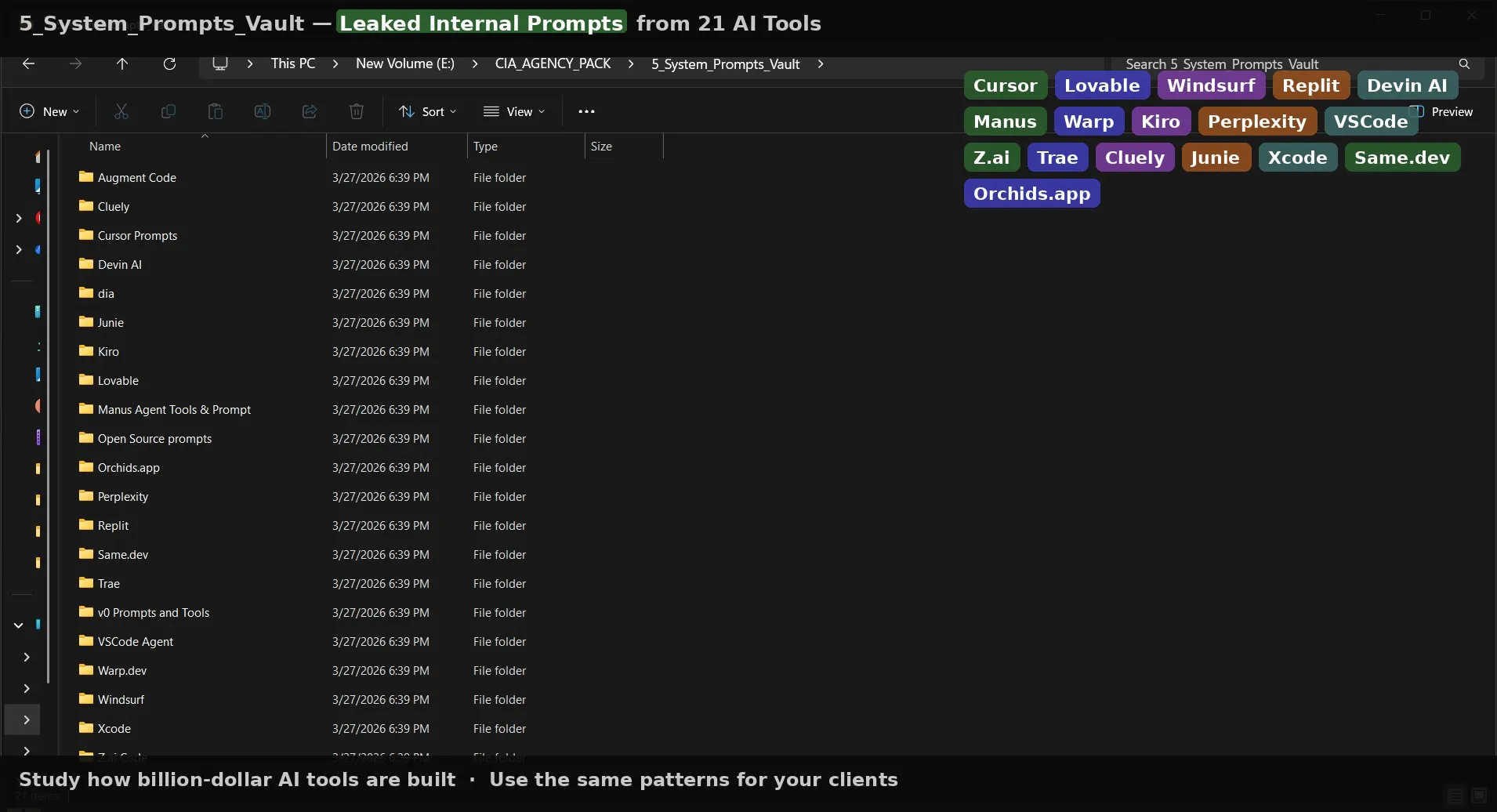Click the 5_System_Prompts_Vault breadcrumb

(x=726, y=64)
